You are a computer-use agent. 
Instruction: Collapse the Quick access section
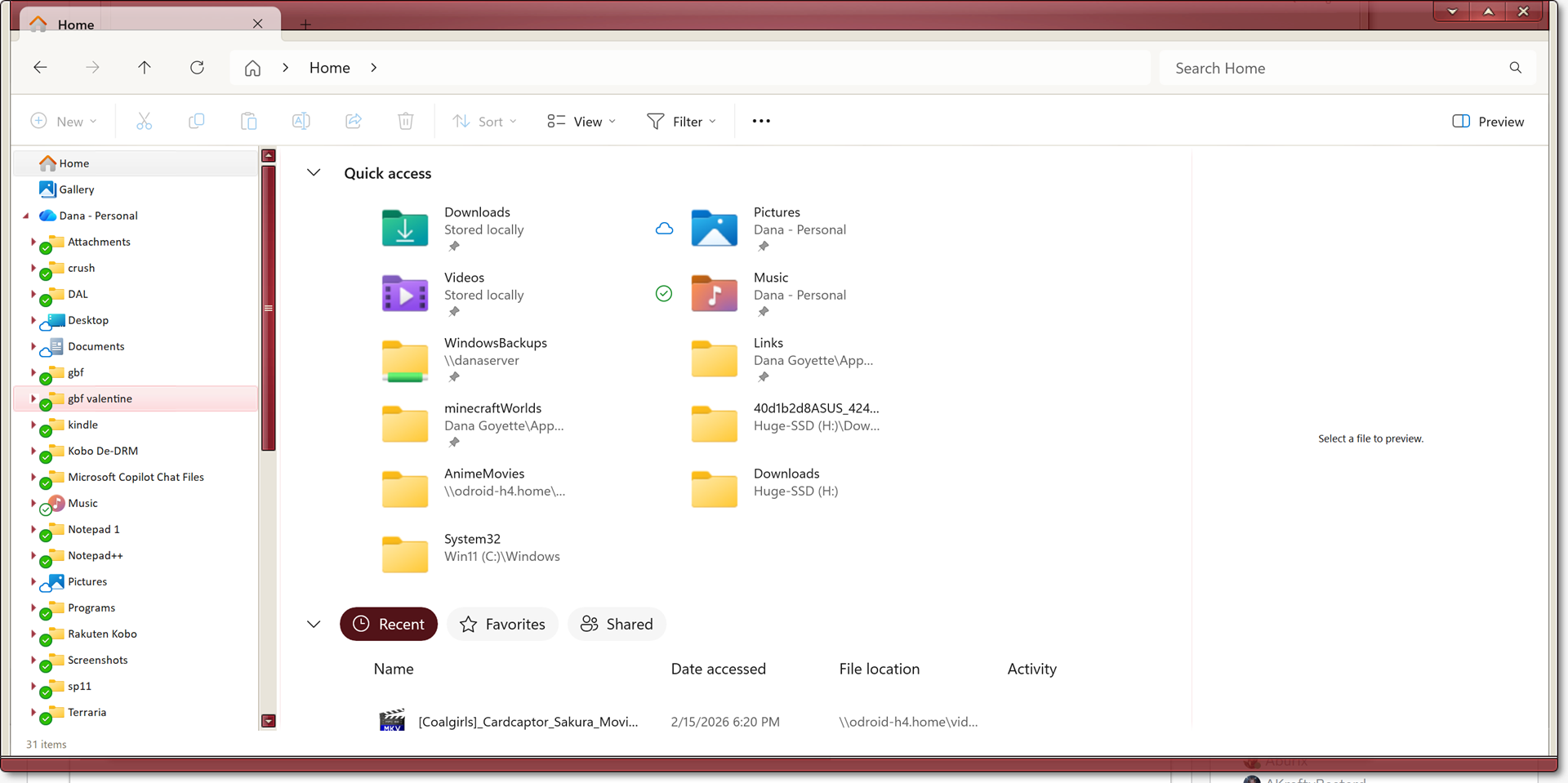[314, 173]
